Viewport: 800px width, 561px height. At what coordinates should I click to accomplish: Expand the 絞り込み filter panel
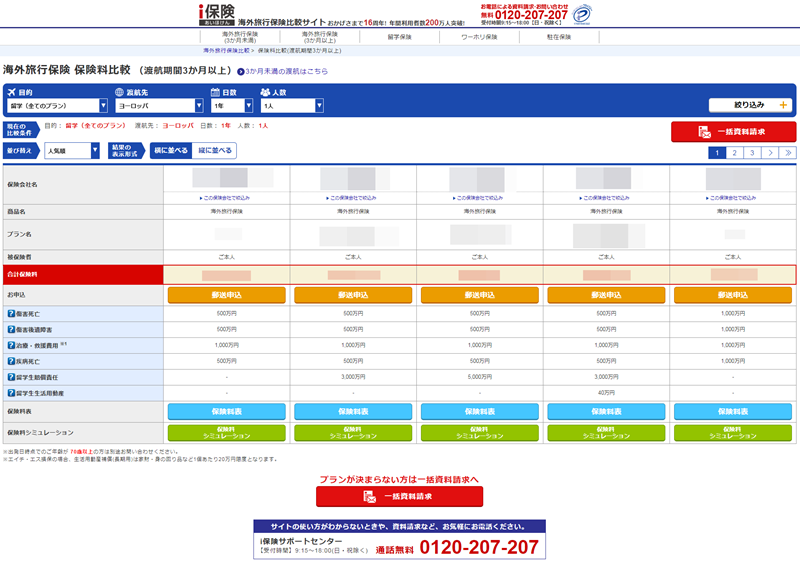pos(750,105)
